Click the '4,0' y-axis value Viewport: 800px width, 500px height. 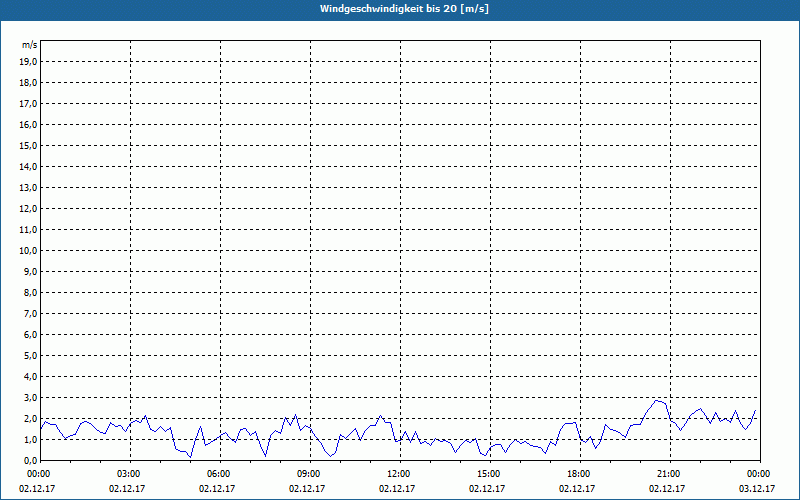(x=30, y=377)
